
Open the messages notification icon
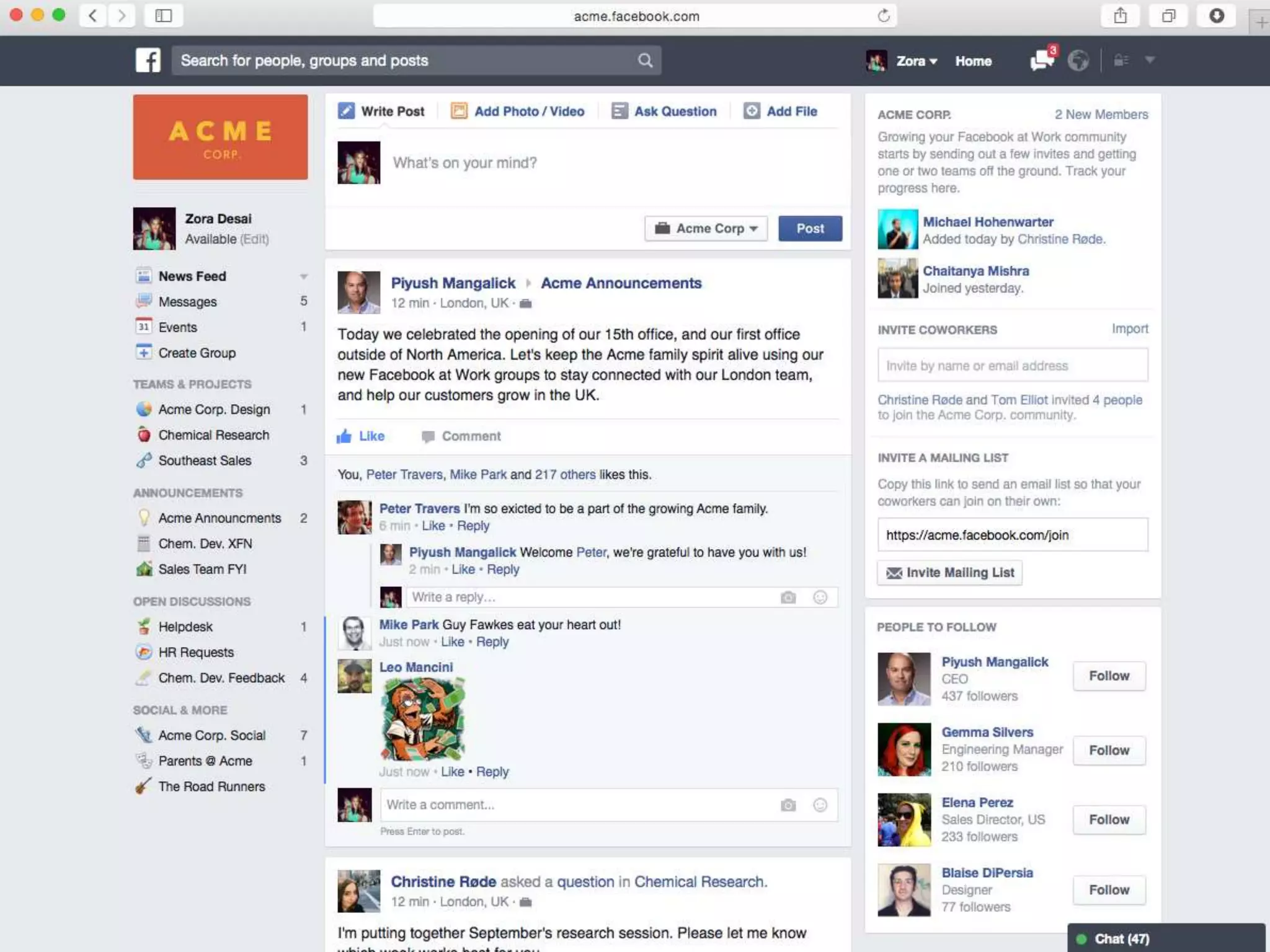tap(1042, 60)
